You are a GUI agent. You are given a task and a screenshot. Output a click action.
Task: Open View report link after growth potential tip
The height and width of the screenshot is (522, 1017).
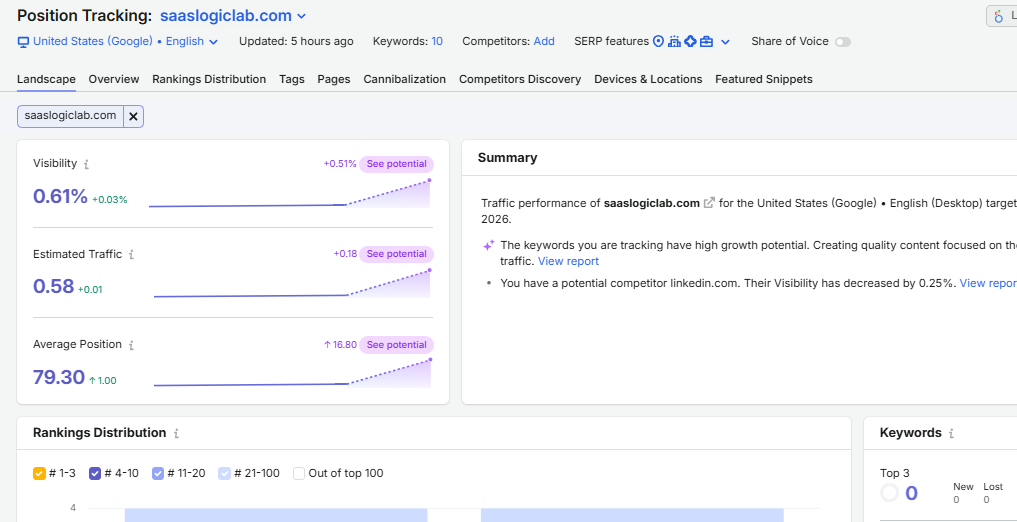click(568, 261)
